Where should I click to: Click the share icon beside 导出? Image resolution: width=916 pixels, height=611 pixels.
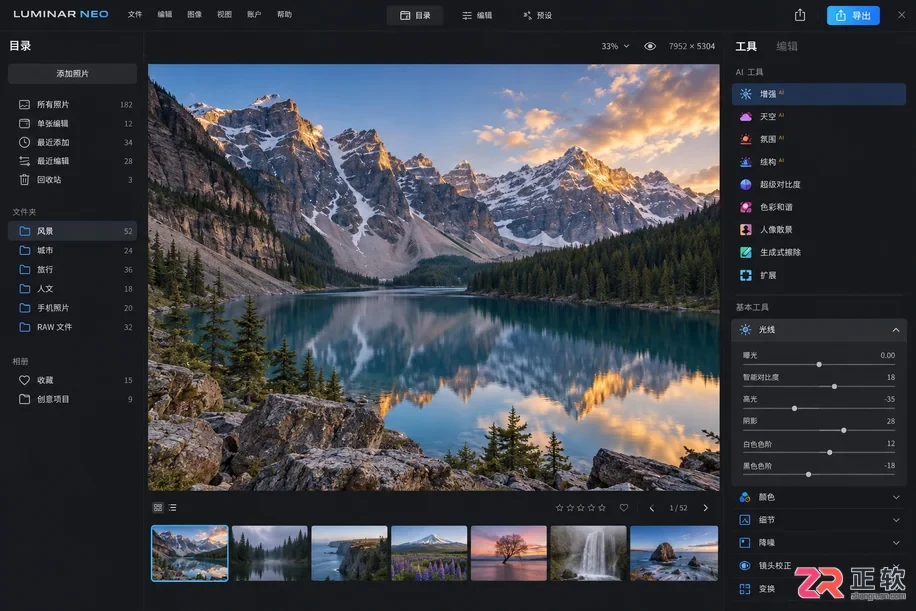click(800, 15)
